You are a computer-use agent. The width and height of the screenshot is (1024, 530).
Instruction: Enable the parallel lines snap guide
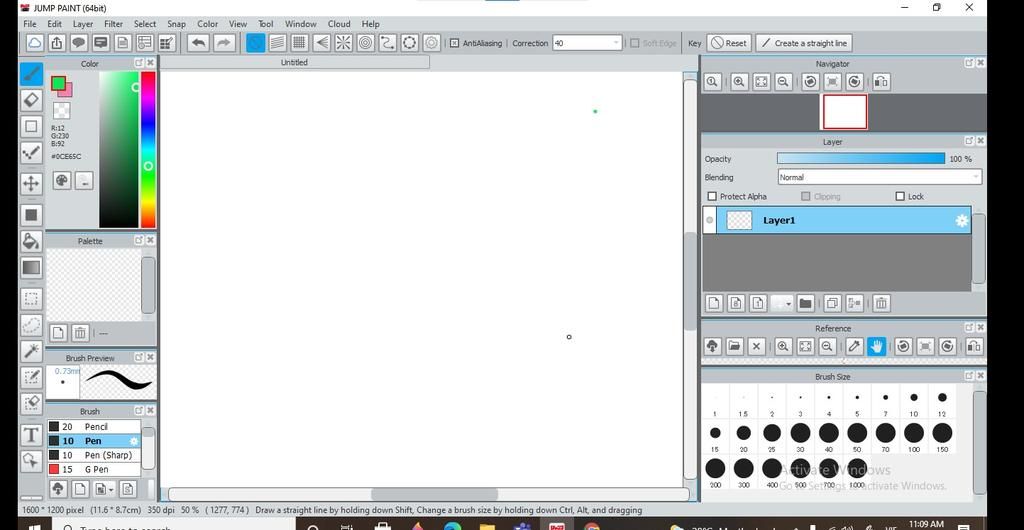pyautogui.click(x=278, y=43)
